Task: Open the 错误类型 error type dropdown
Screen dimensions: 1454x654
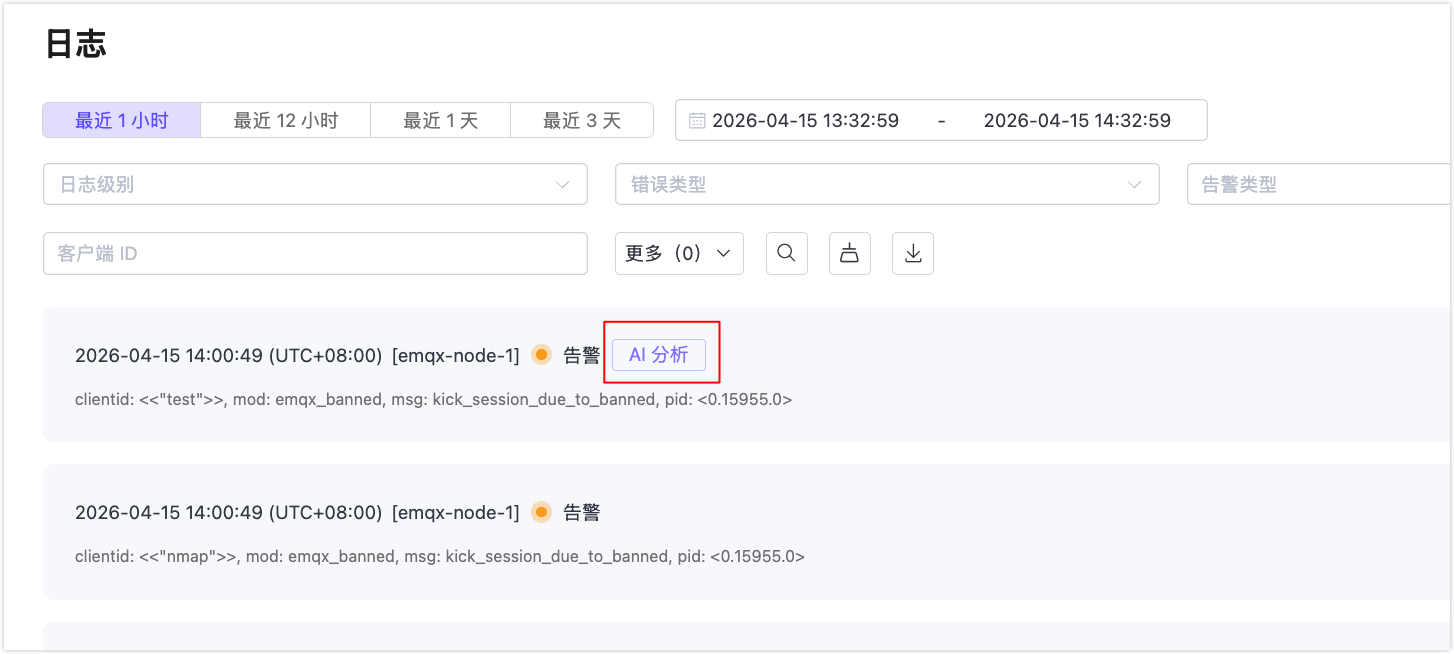Action: point(886,184)
